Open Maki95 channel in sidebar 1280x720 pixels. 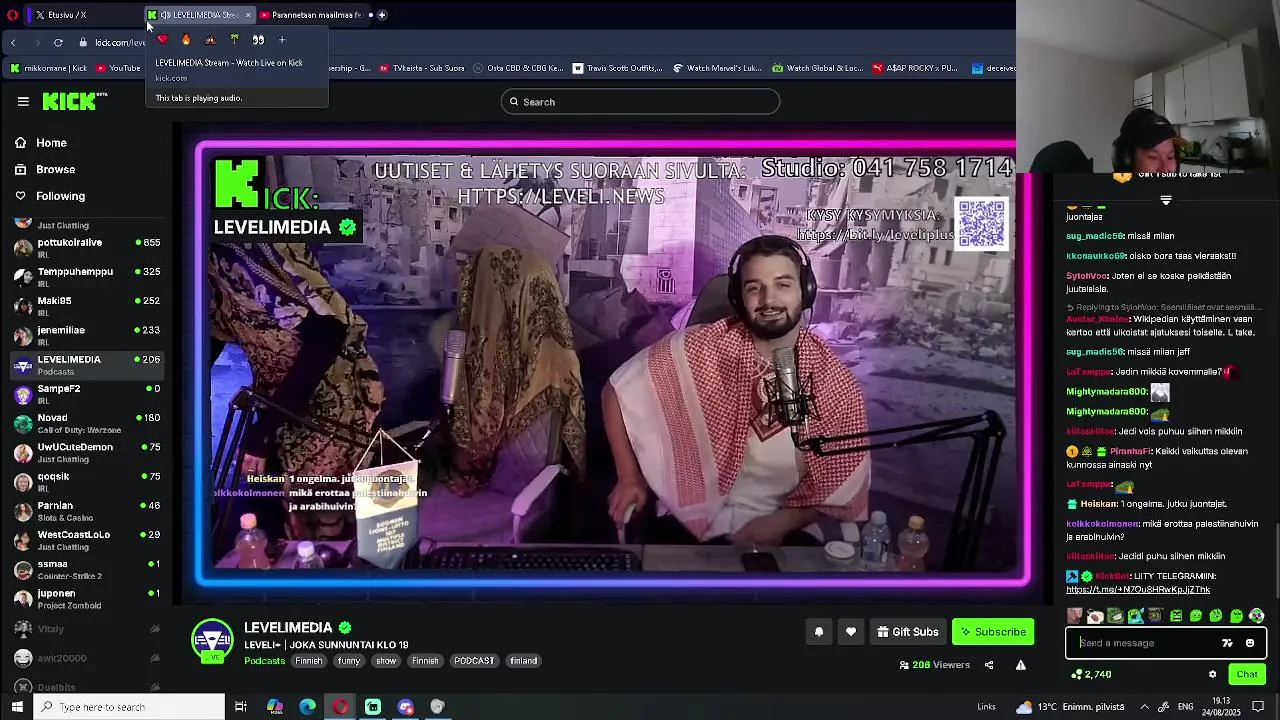[x=87, y=305]
